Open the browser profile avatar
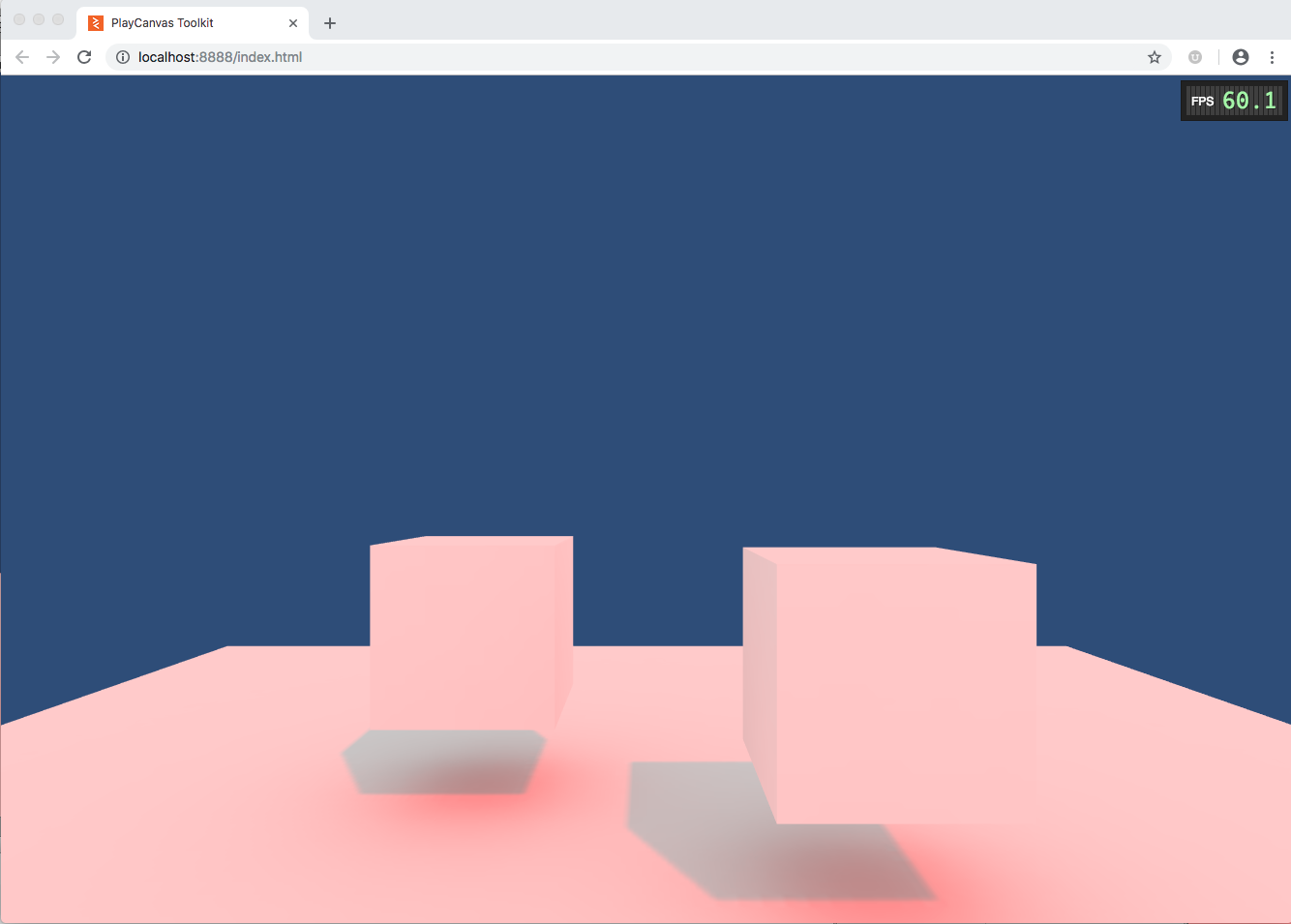Image resolution: width=1291 pixels, height=924 pixels. pyautogui.click(x=1240, y=57)
